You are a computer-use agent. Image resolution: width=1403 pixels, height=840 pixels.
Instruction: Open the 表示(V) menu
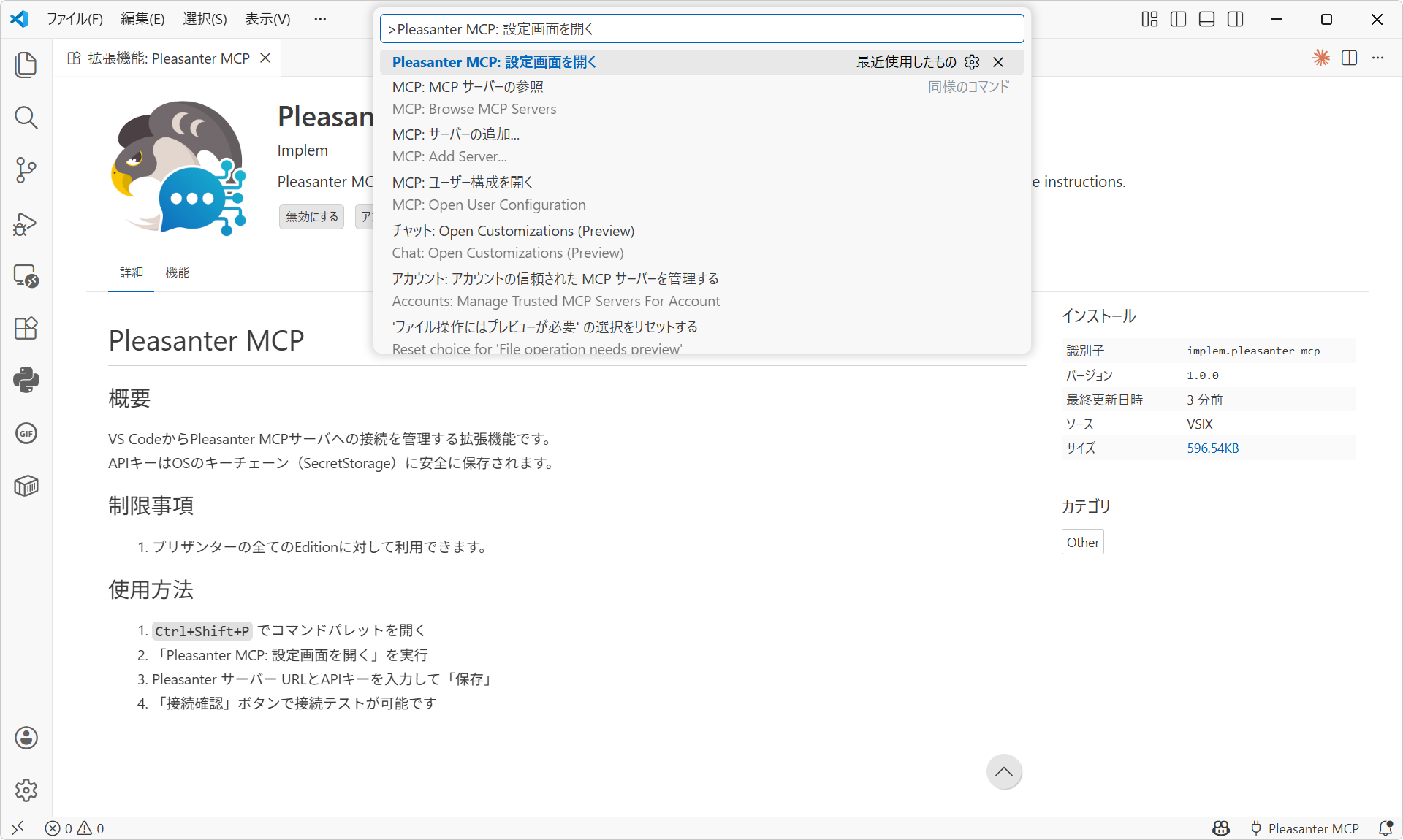pos(267,19)
